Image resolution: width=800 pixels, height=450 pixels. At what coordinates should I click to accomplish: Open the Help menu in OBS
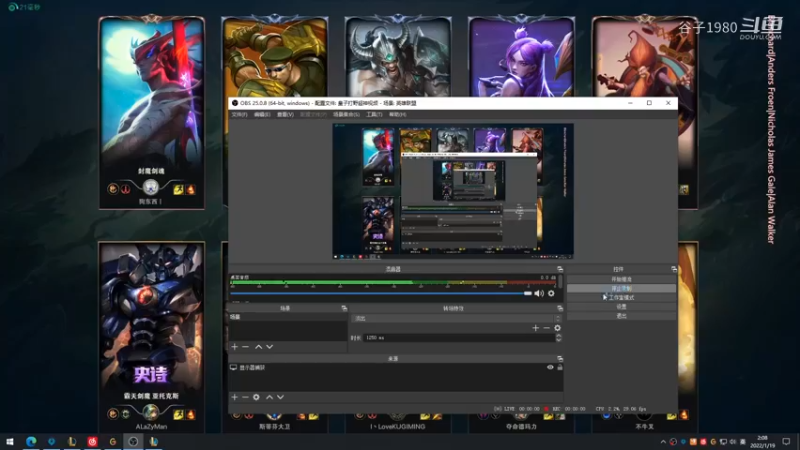click(397, 114)
